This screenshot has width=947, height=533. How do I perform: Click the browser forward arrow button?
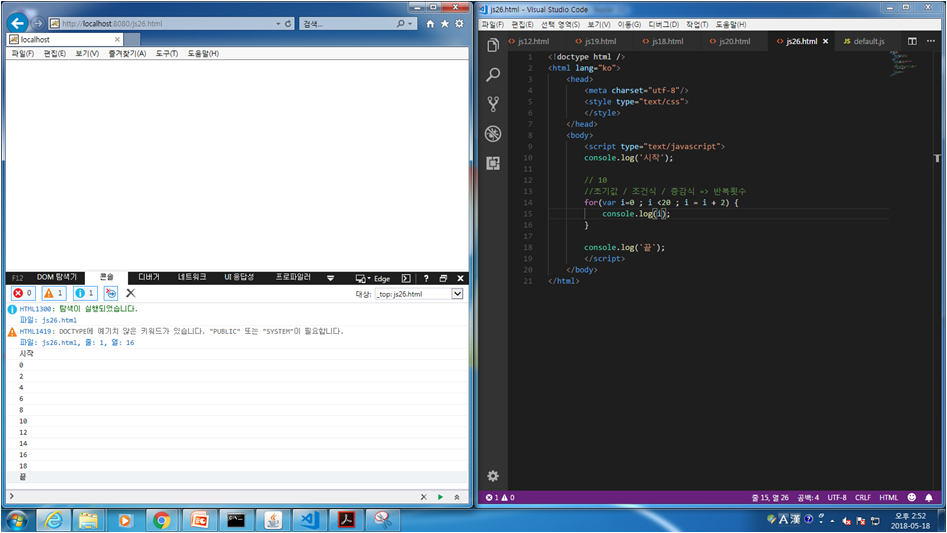pos(37,23)
